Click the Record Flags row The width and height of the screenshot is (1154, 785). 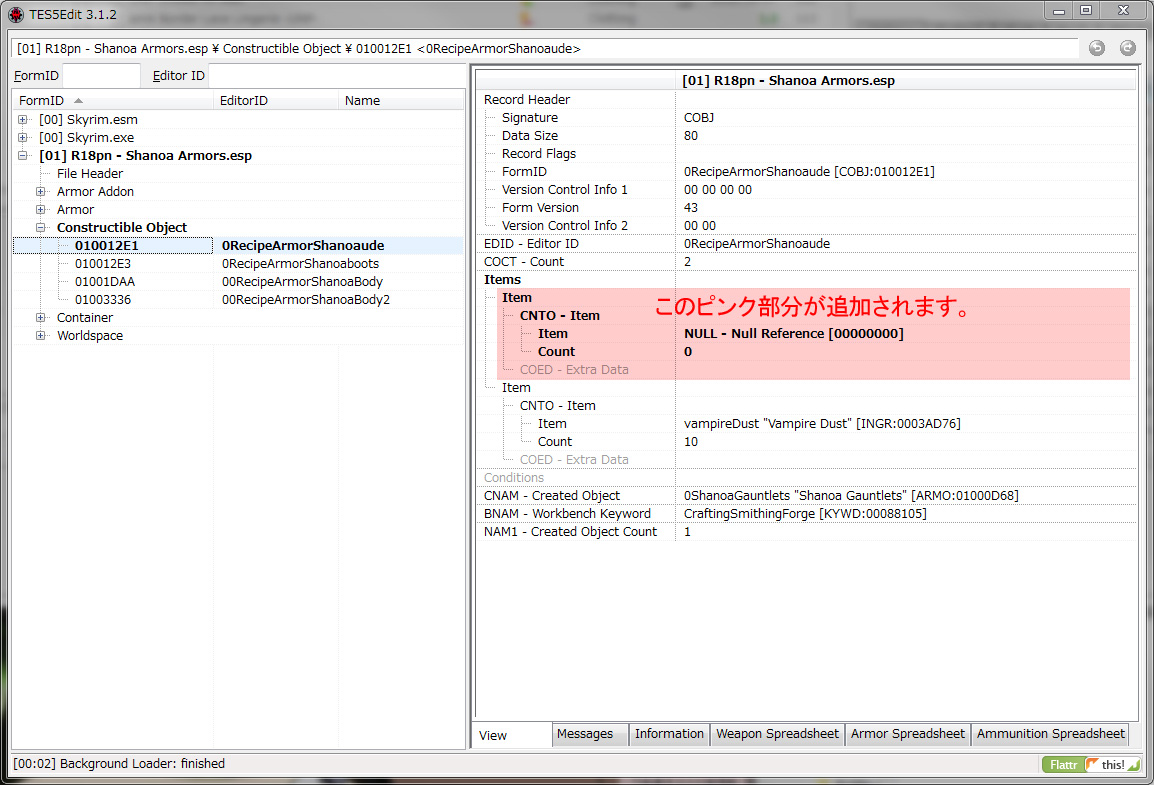[x=806, y=154]
